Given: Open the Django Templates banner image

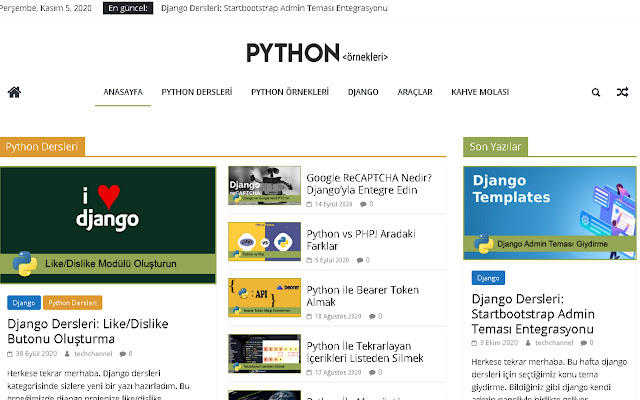Looking at the screenshot, I should (550, 213).
